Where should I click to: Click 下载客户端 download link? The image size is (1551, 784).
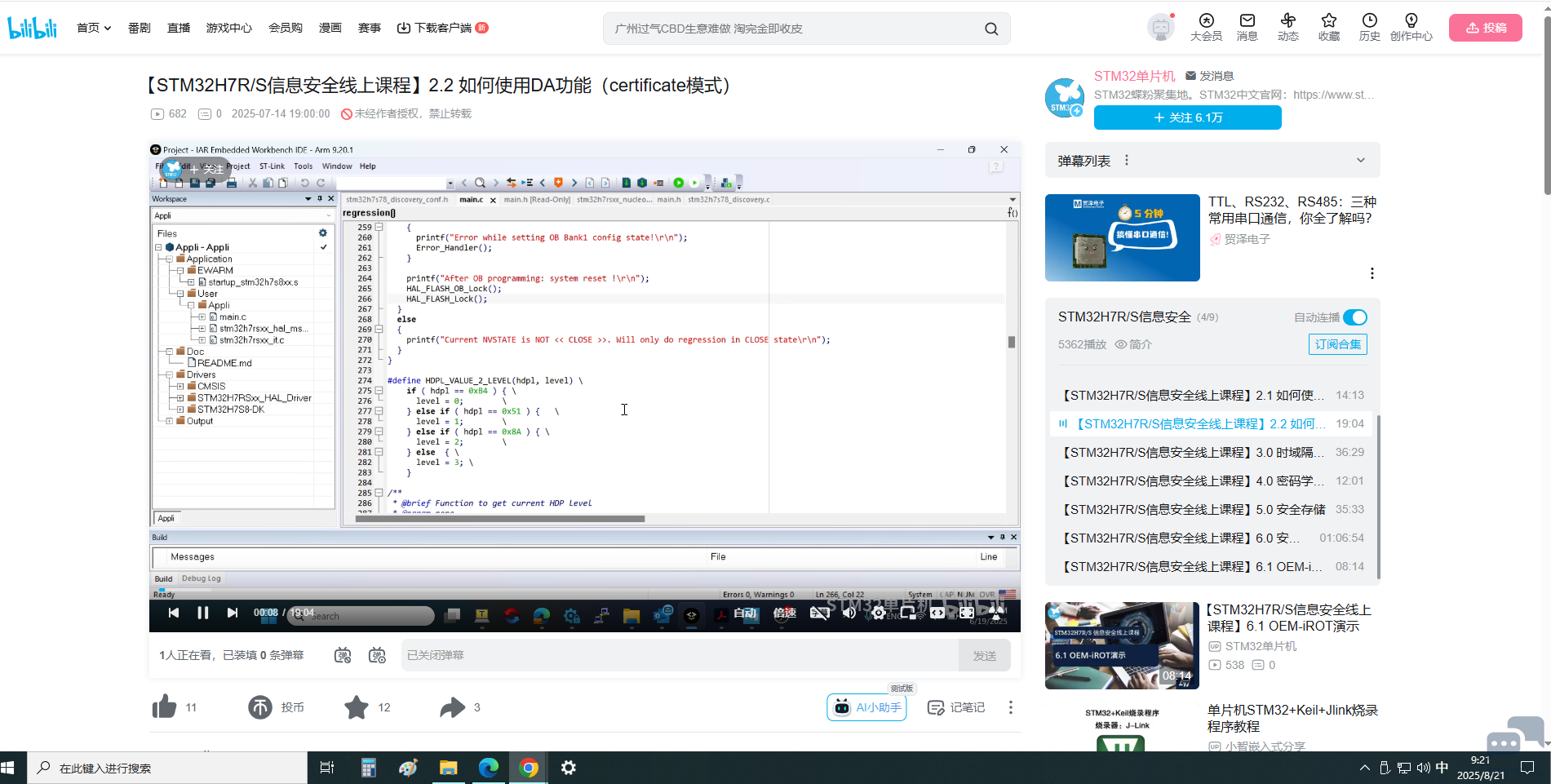tap(442, 28)
